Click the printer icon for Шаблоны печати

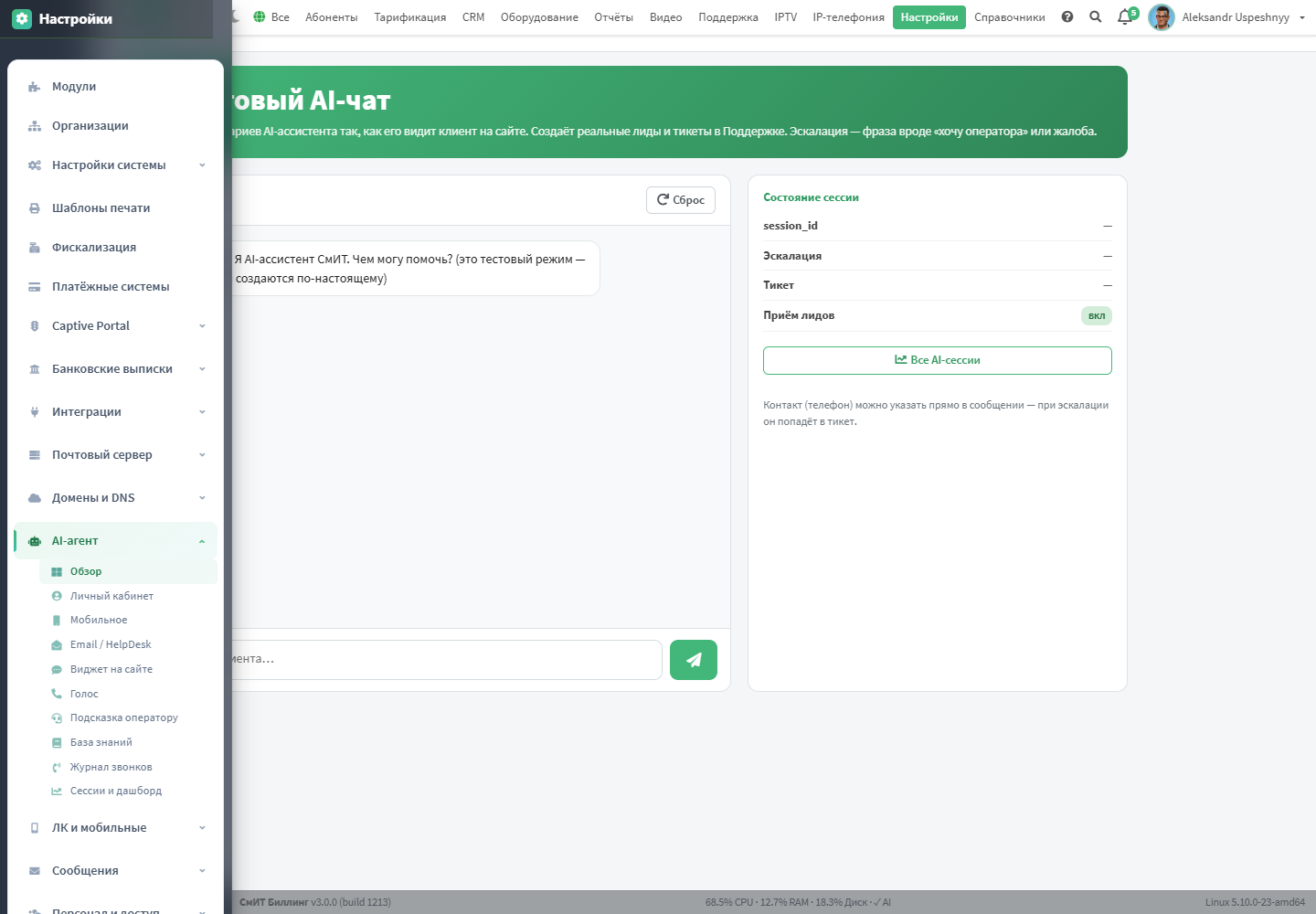[x=35, y=208]
